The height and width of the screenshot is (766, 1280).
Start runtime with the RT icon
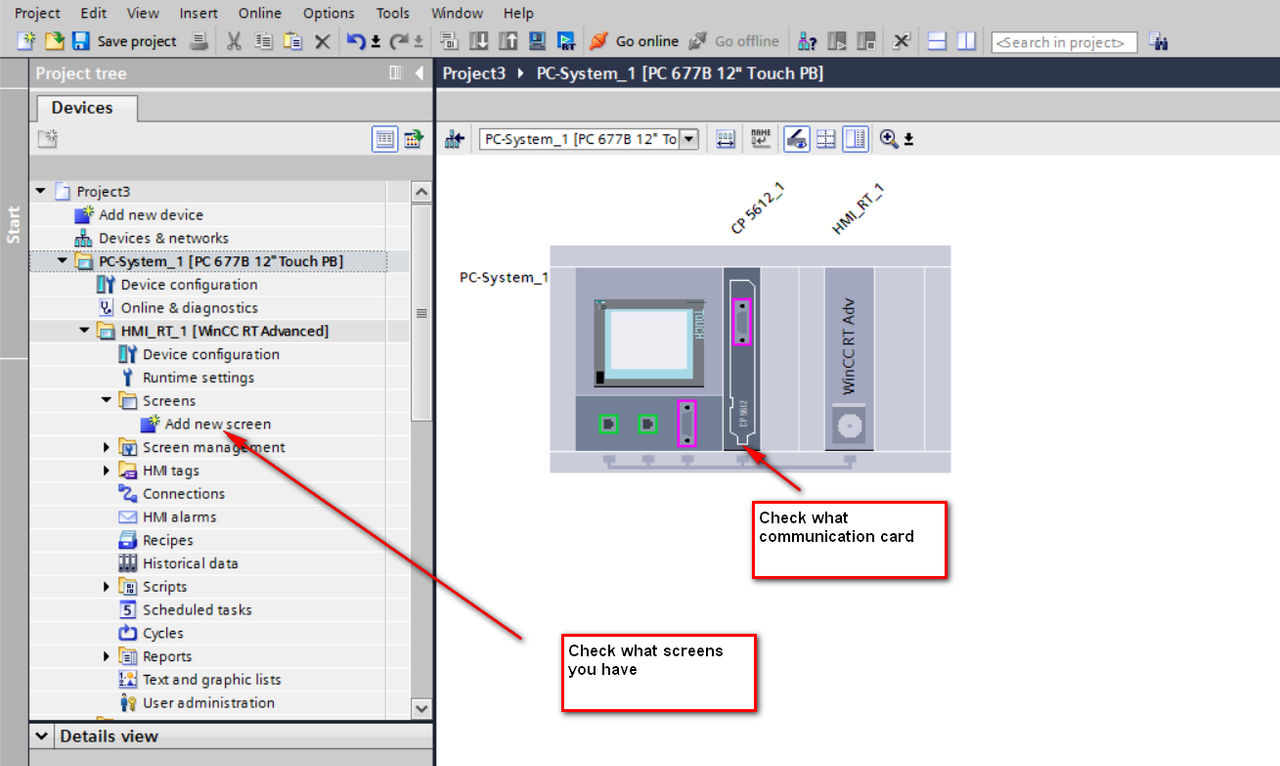pyautogui.click(x=567, y=41)
